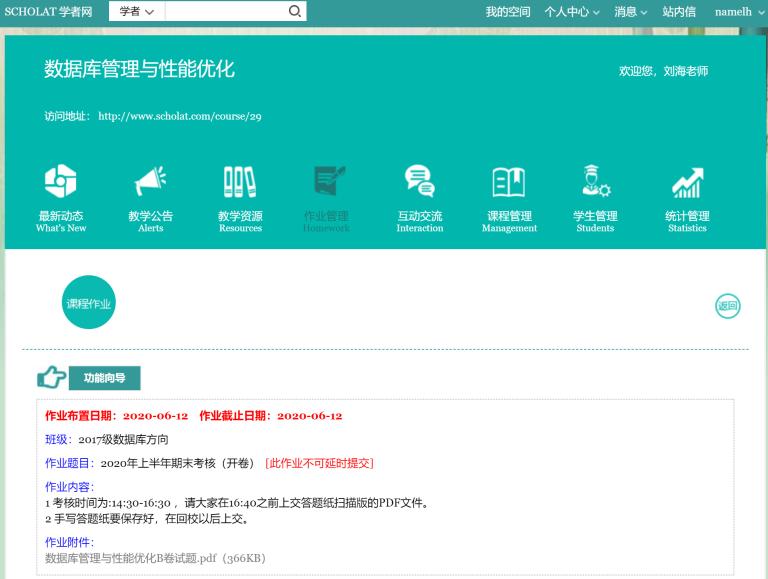Download the B卷试题.pdf attachment

(x=155, y=558)
